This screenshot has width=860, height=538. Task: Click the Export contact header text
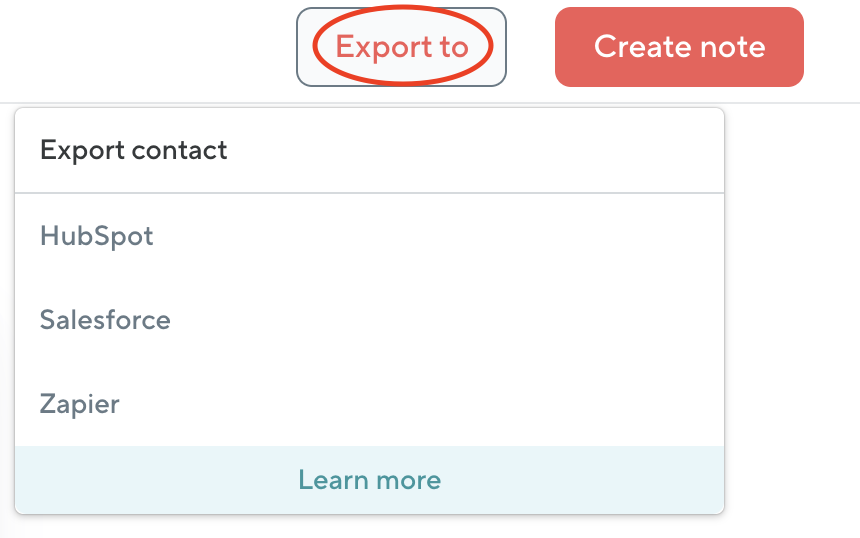click(133, 150)
